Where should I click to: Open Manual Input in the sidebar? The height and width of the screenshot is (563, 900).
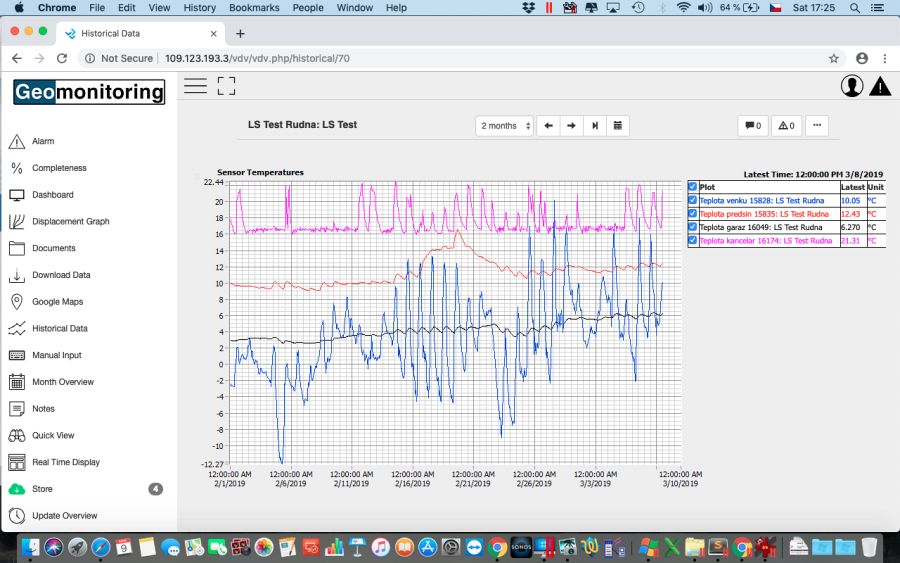click(57, 355)
